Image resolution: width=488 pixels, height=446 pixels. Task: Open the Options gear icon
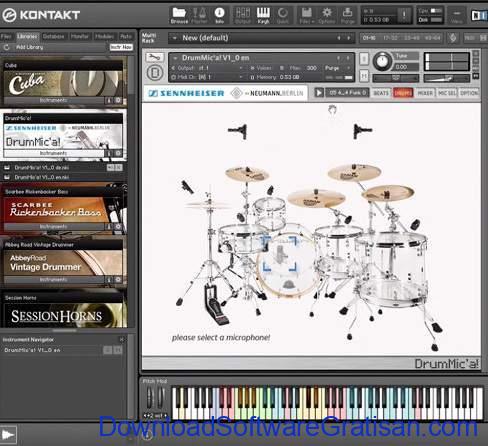pos(327,15)
